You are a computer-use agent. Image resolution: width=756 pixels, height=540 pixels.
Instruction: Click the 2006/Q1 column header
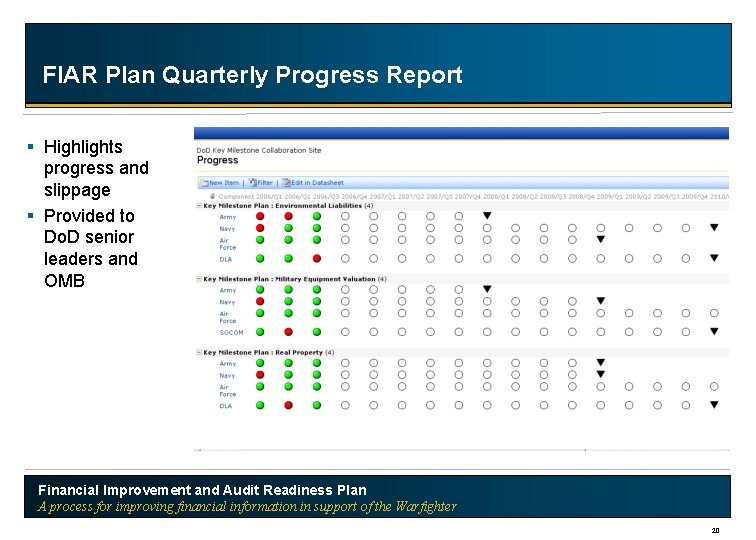(x=270, y=196)
